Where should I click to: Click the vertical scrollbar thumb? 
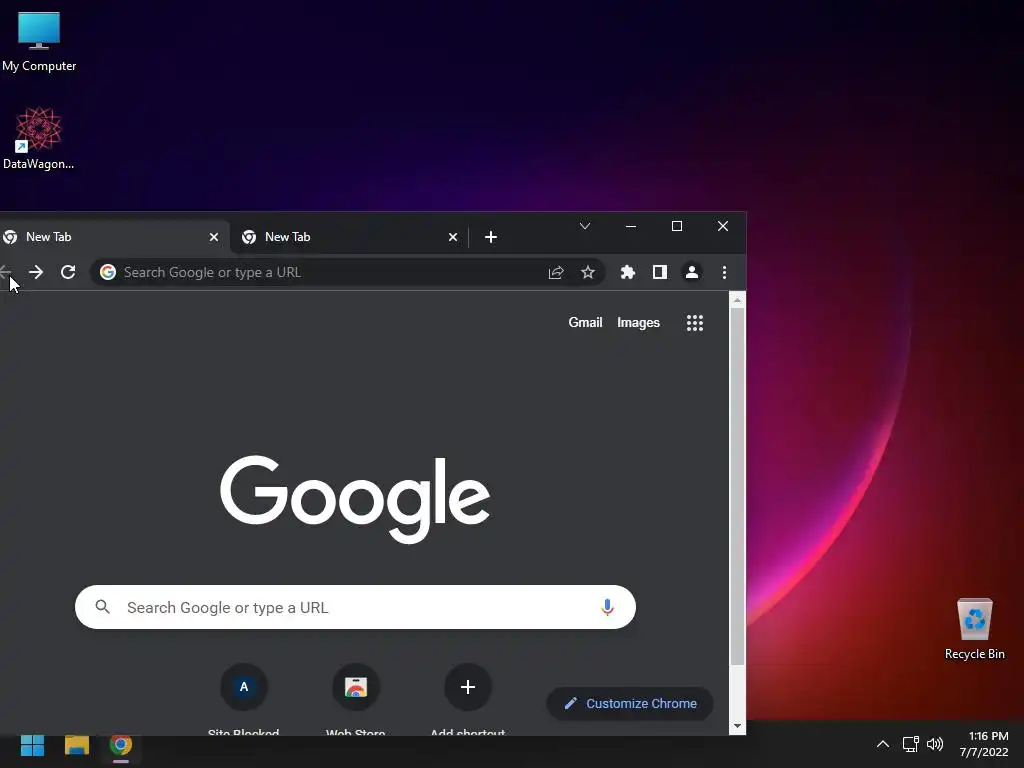point(737,487)
